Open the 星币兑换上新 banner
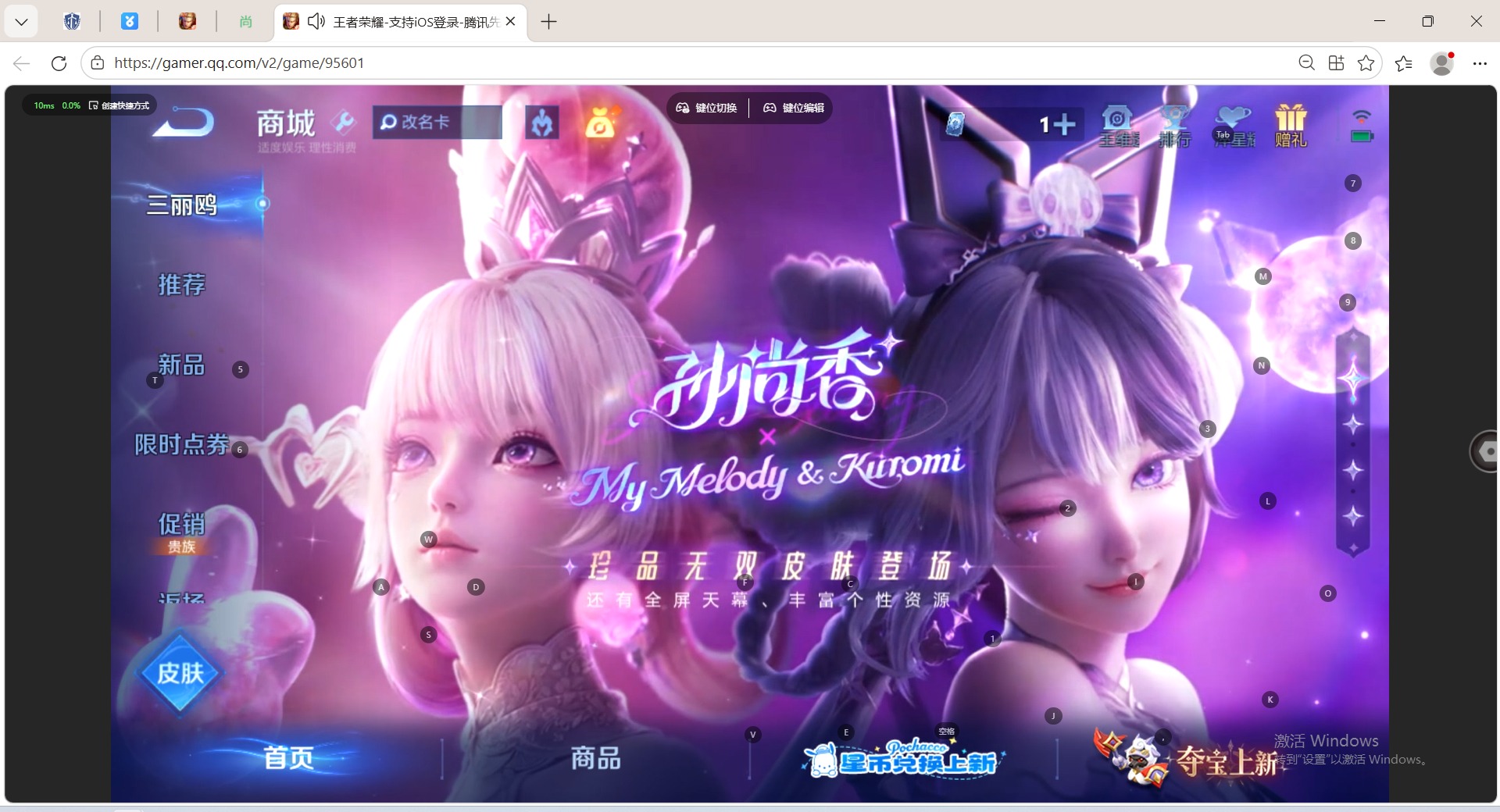 coord(903,758)
